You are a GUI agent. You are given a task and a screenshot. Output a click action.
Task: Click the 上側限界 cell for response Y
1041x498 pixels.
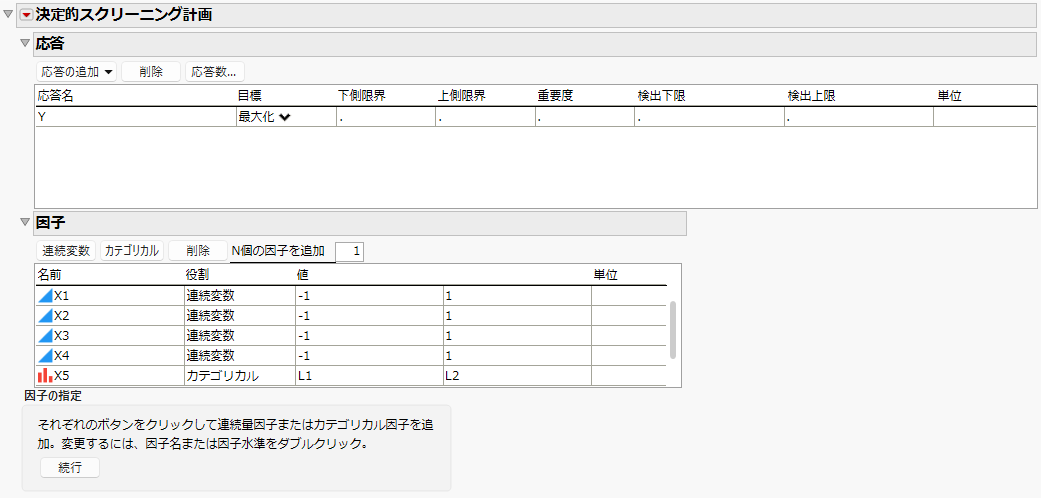click(x=485, y=117)
